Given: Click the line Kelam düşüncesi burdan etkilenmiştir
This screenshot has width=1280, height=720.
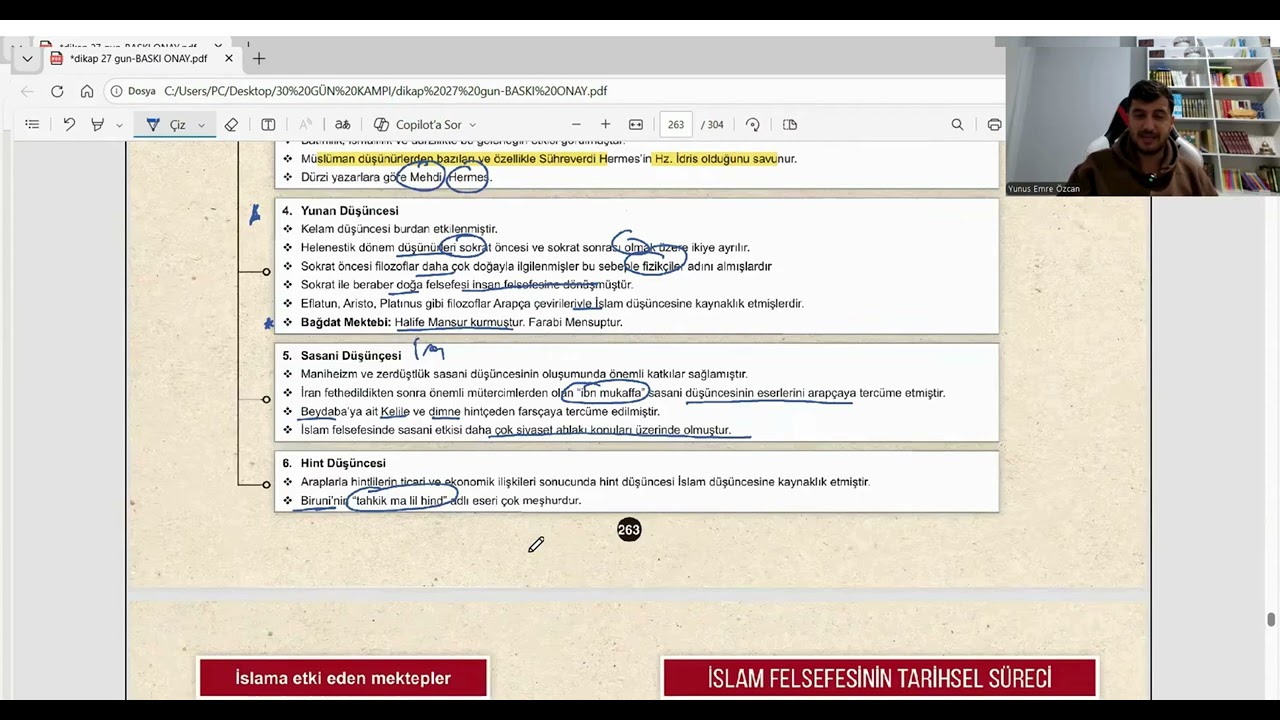Looking at the screenshot, I should [x=399, y=229].
